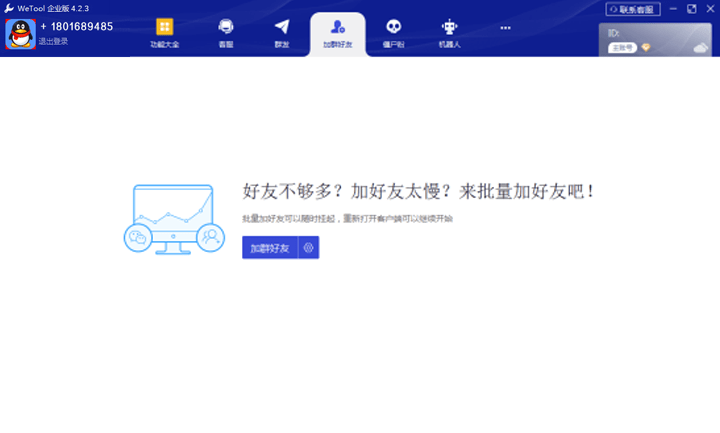Click the cloud icon in ID card
The height and width of the screenshot is (433, 720).
point(700,47)
